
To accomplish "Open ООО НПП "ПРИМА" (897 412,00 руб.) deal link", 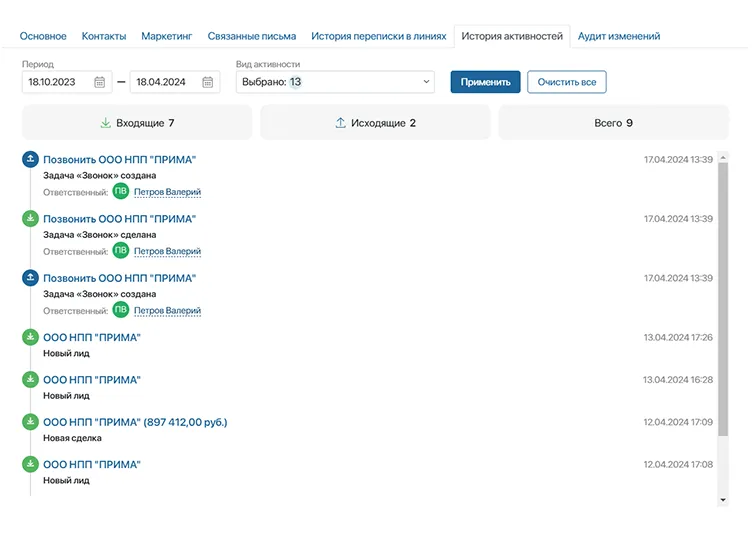I will pyautogui.click(x=135, y=422).
